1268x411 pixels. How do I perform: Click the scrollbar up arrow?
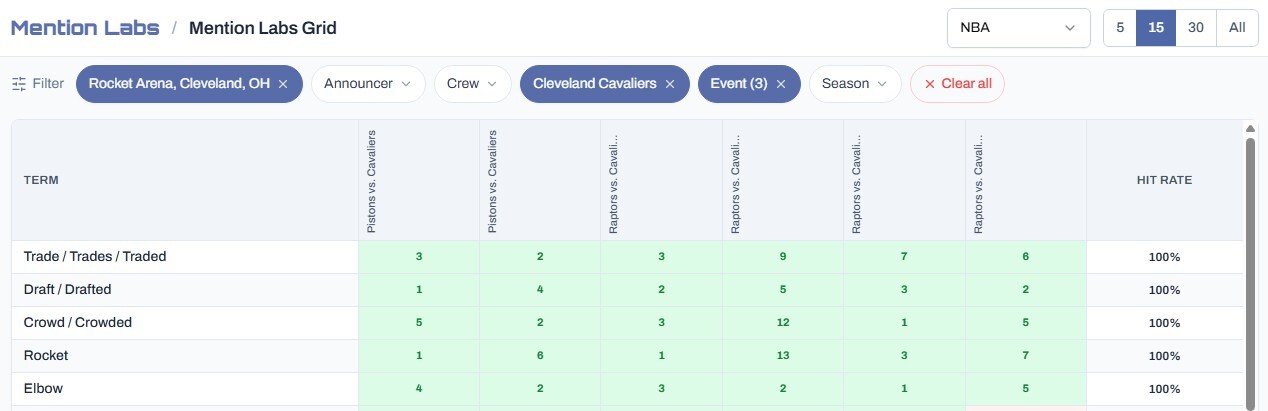(1249, 129)
